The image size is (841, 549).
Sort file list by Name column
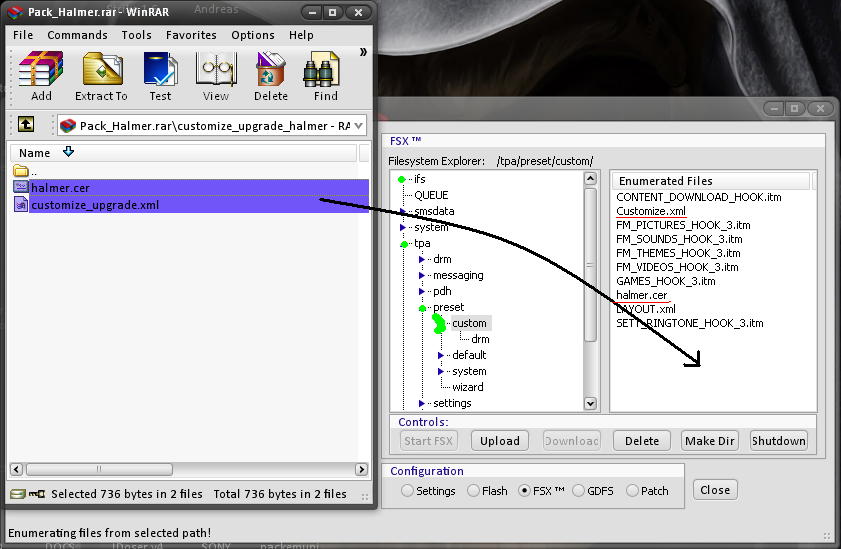(183, 153)
